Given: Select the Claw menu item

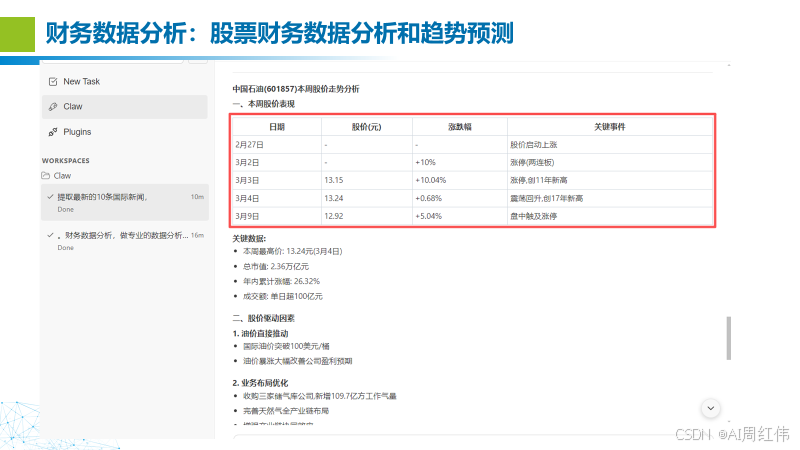Looking at the screenshot, I should click(124, 107).
